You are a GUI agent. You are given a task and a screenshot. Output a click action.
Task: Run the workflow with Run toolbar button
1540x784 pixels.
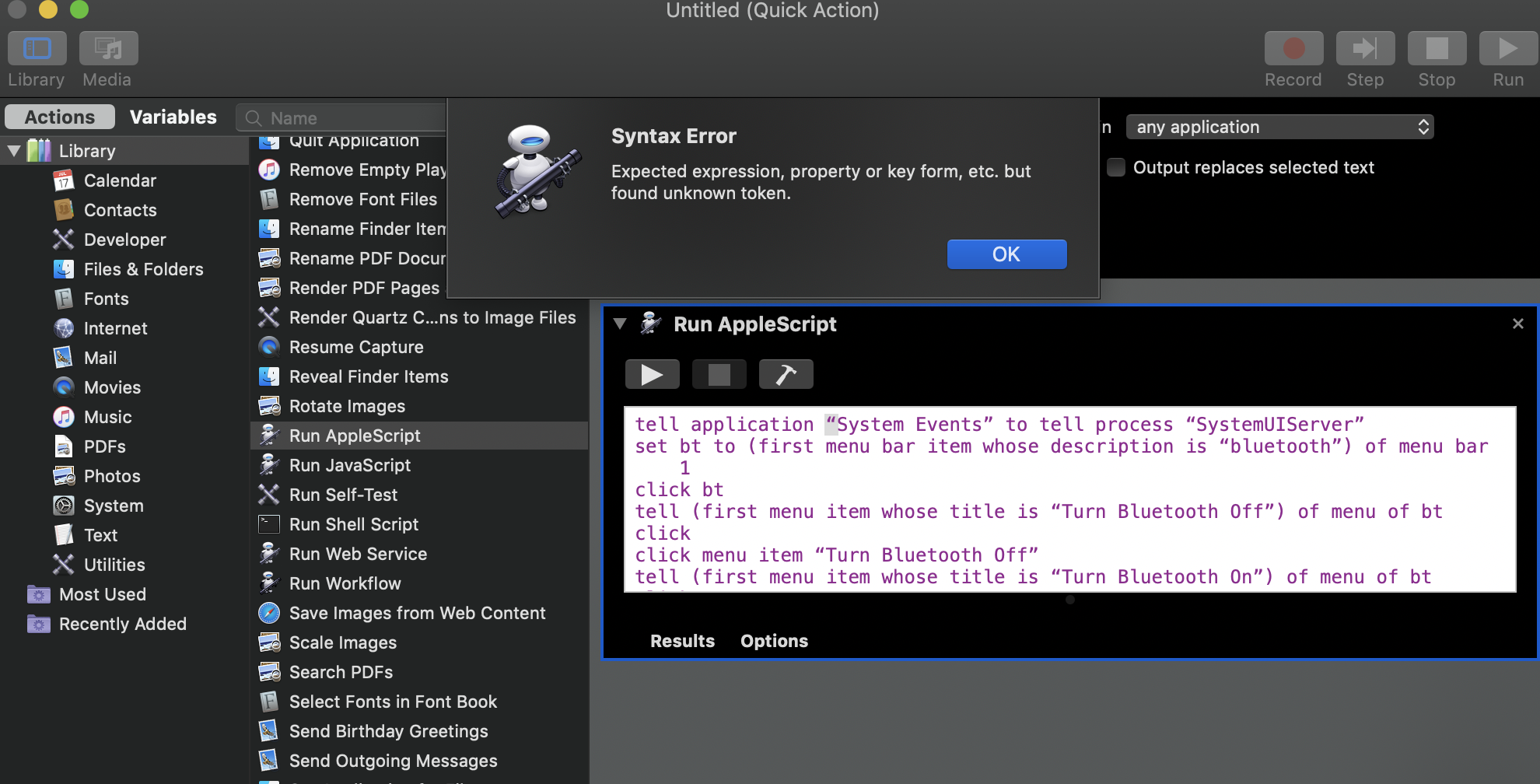(x=1508, y=48)
